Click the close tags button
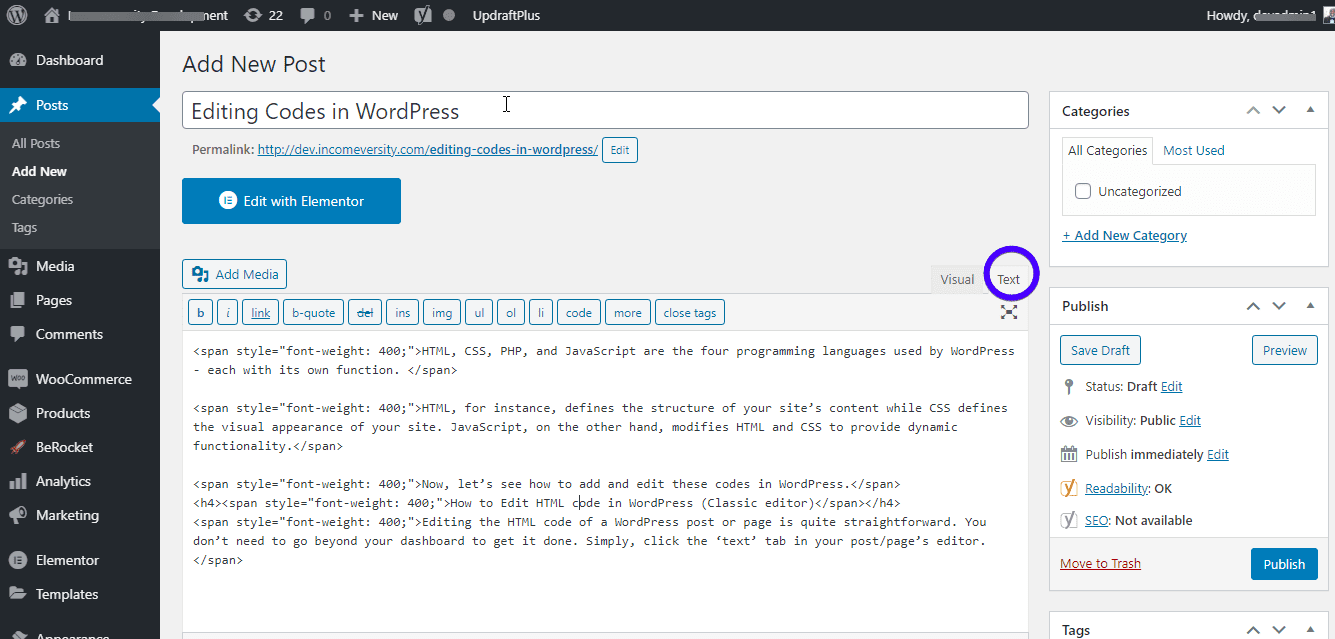The width and height of the screenshot is (1335, 639). click(690, 313)
